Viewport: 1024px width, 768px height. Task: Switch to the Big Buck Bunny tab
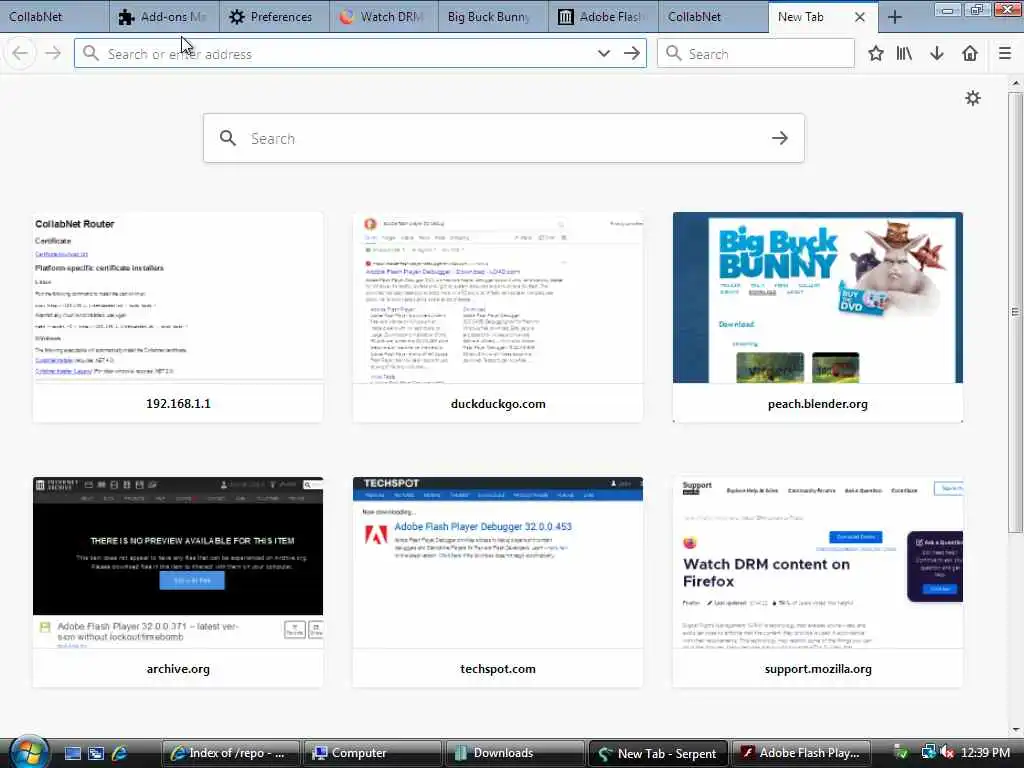coord(493,17)
